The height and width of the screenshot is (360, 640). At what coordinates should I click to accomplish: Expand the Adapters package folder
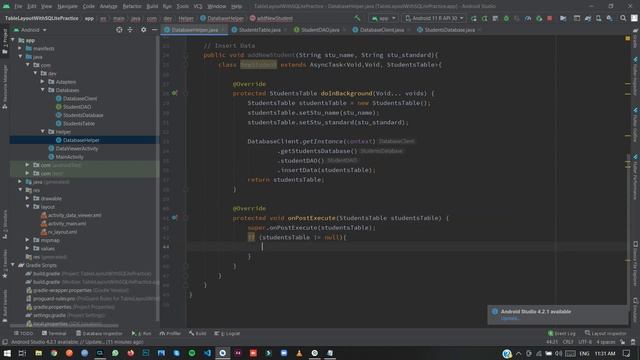(x=43, y=82)
